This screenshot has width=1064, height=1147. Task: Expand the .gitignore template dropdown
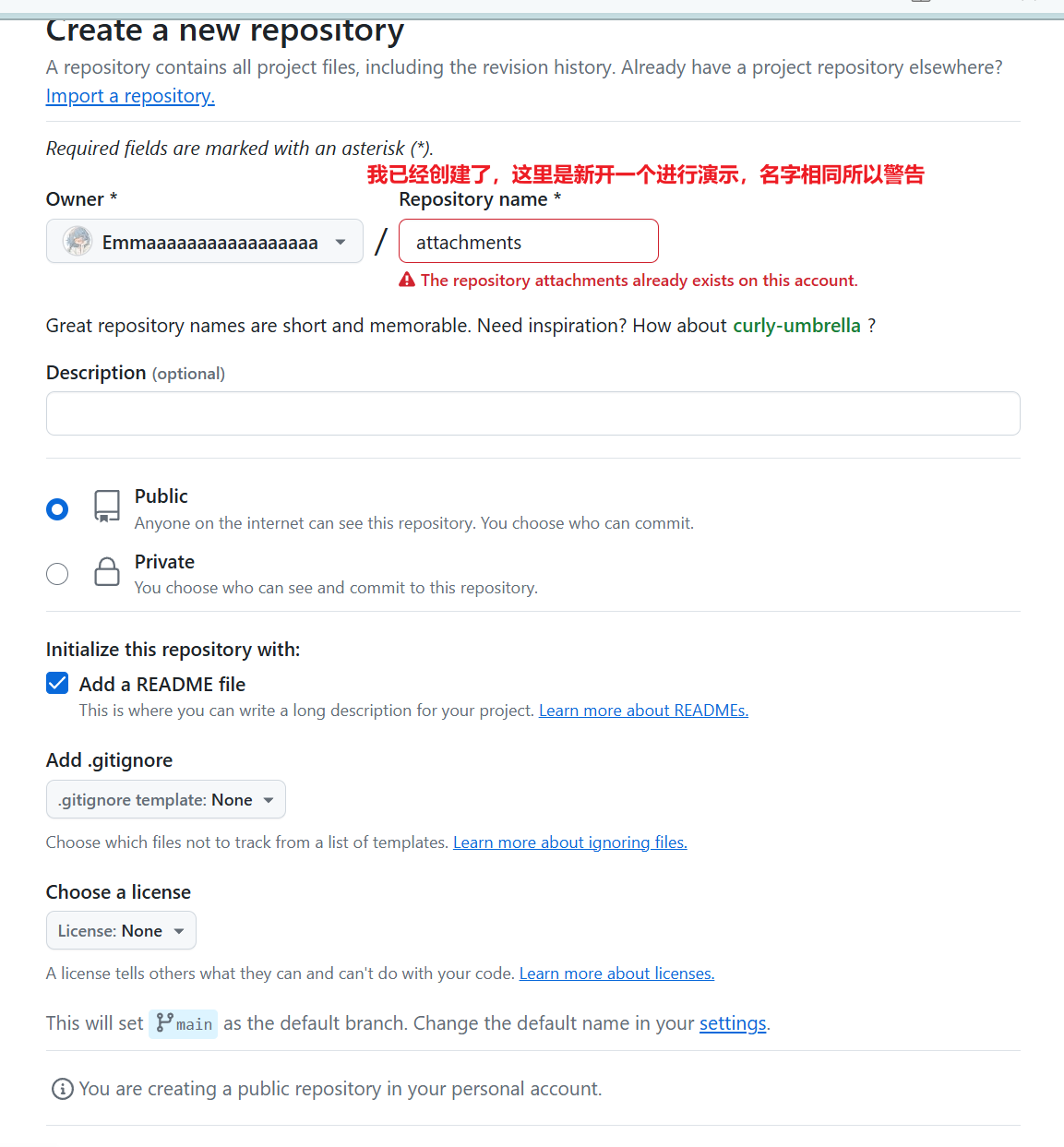(x=166, y=799)
